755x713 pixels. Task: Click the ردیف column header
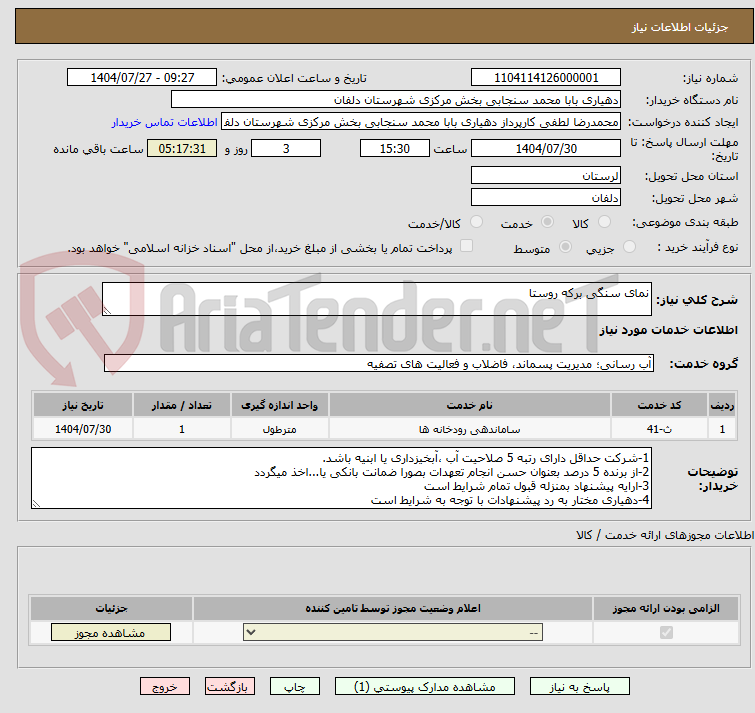point(722,405)
